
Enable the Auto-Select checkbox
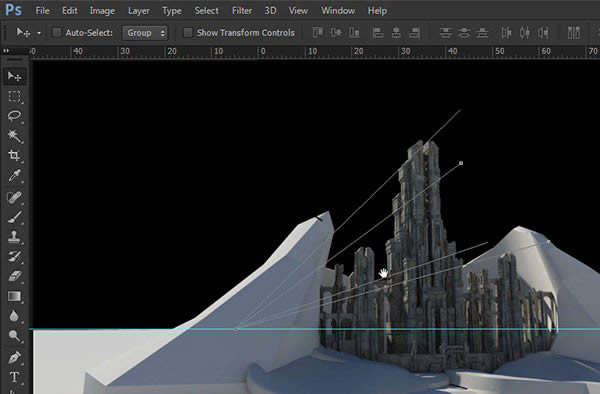pos(57,33)
